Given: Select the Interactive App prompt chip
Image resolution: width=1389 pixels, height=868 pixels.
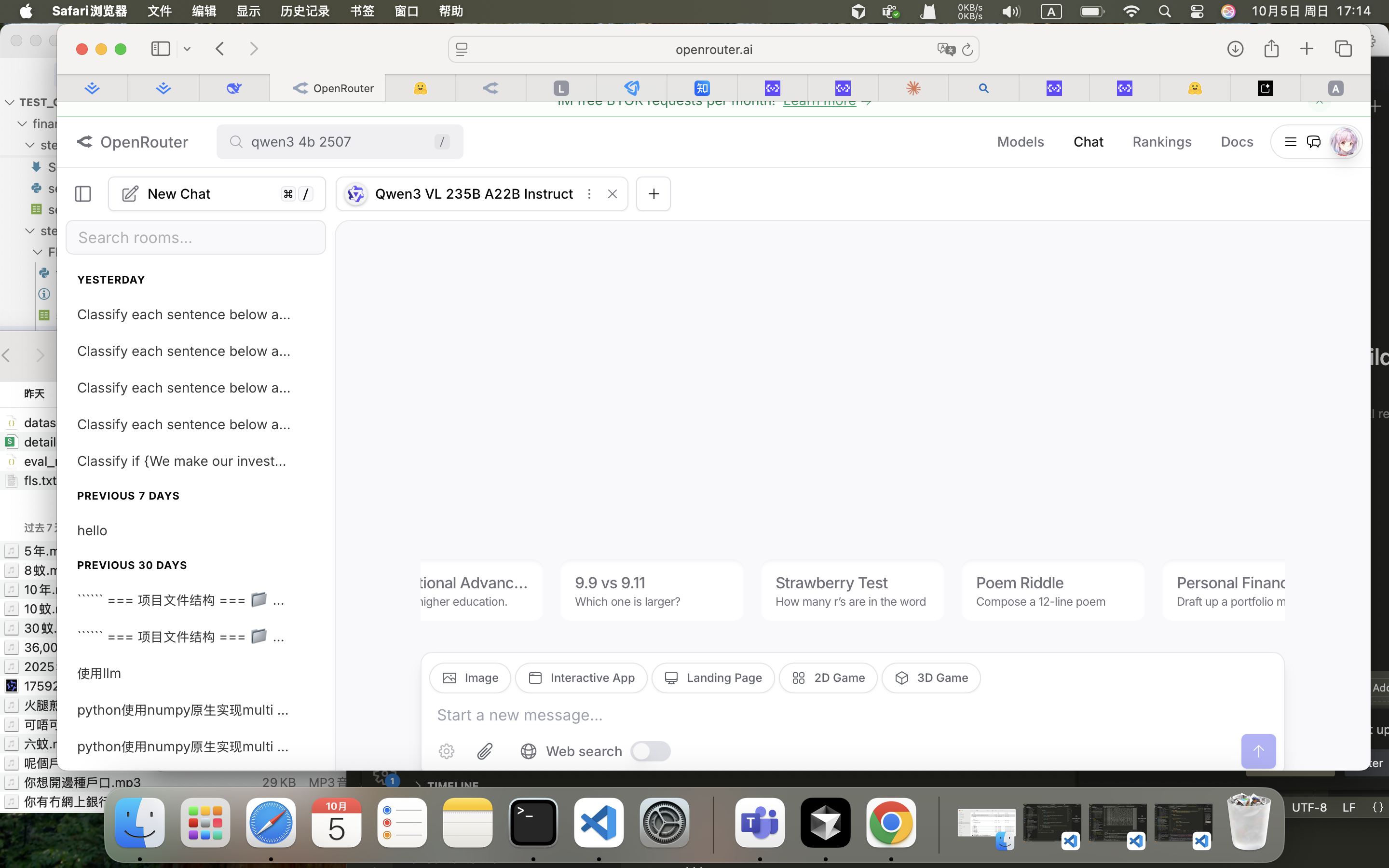Looking at the screenshot, I should pyautogui.click(x=581, y=678).
